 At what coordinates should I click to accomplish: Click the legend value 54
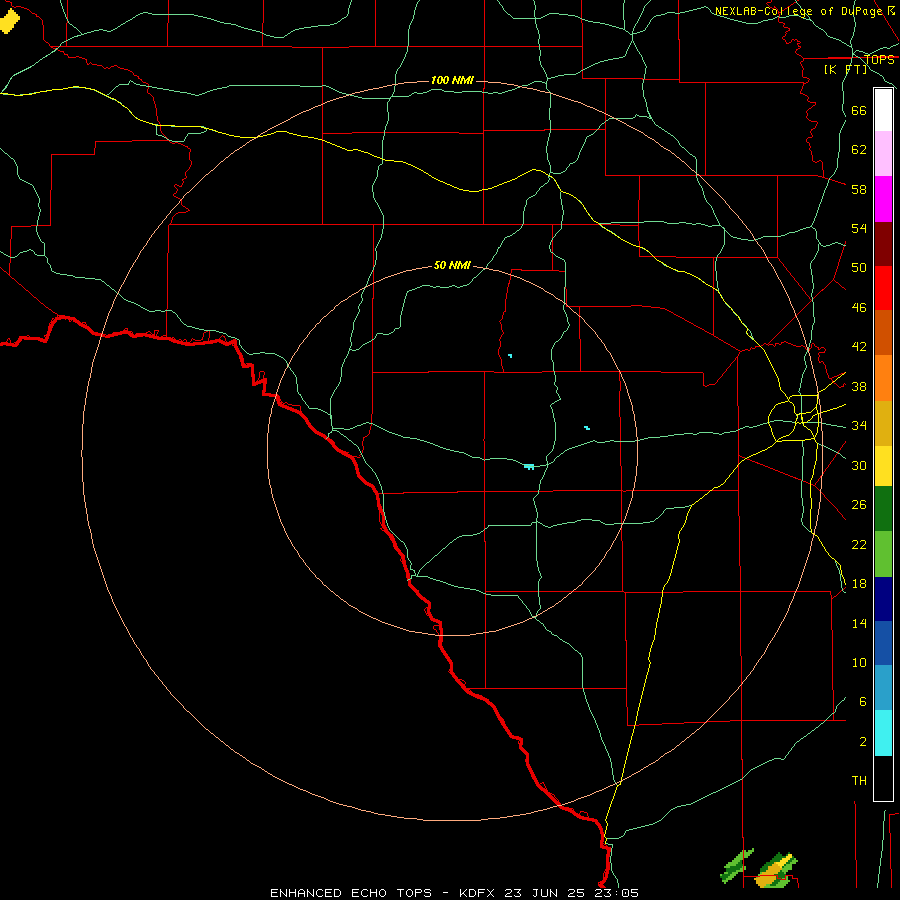859,228
